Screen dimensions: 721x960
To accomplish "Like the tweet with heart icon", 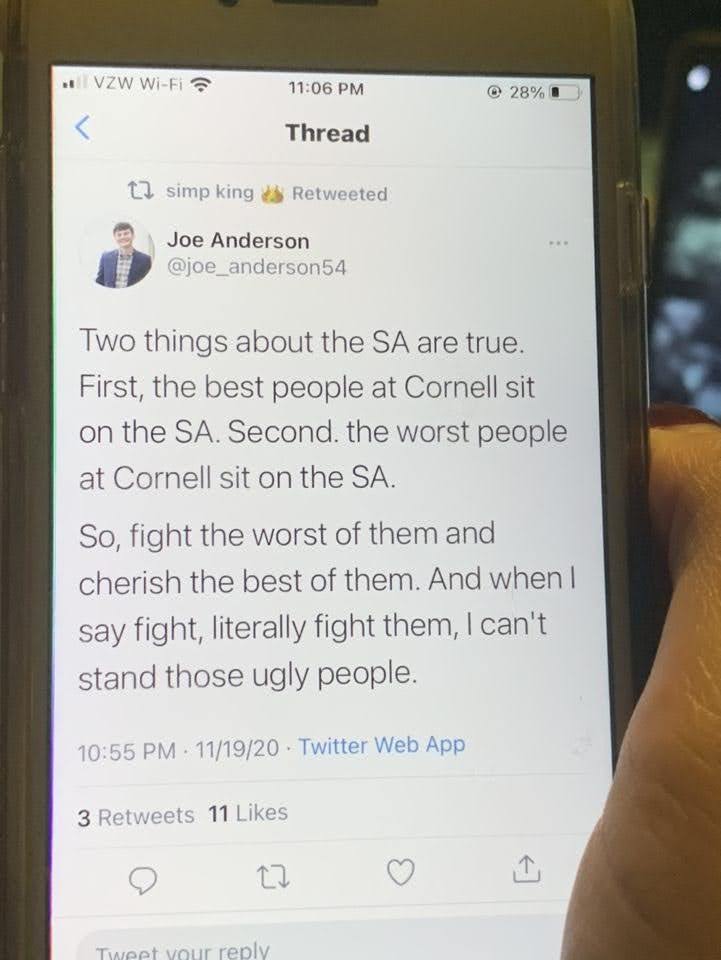I will click(x=402, y=872).
